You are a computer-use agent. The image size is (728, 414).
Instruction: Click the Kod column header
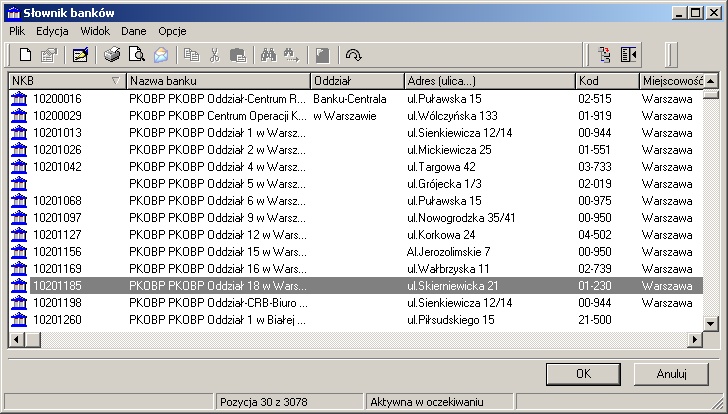pyautogui.click(x=608, y=81)
